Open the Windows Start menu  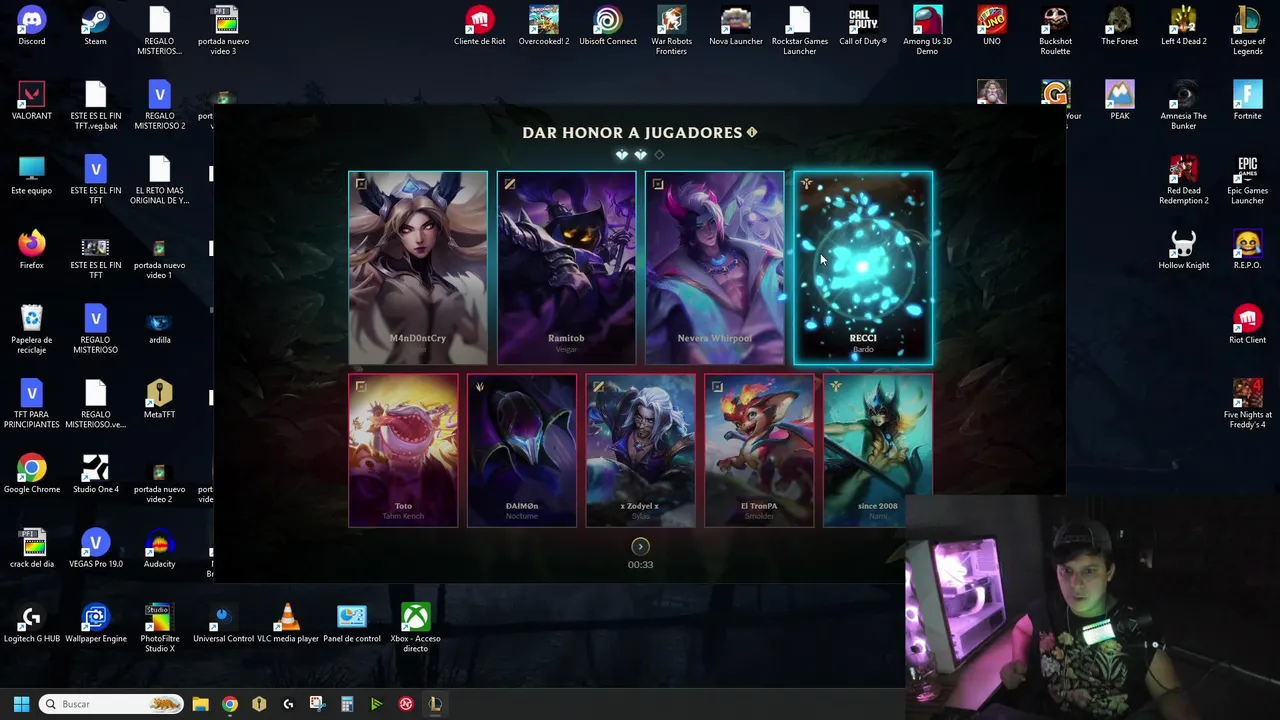coord(21,704)
